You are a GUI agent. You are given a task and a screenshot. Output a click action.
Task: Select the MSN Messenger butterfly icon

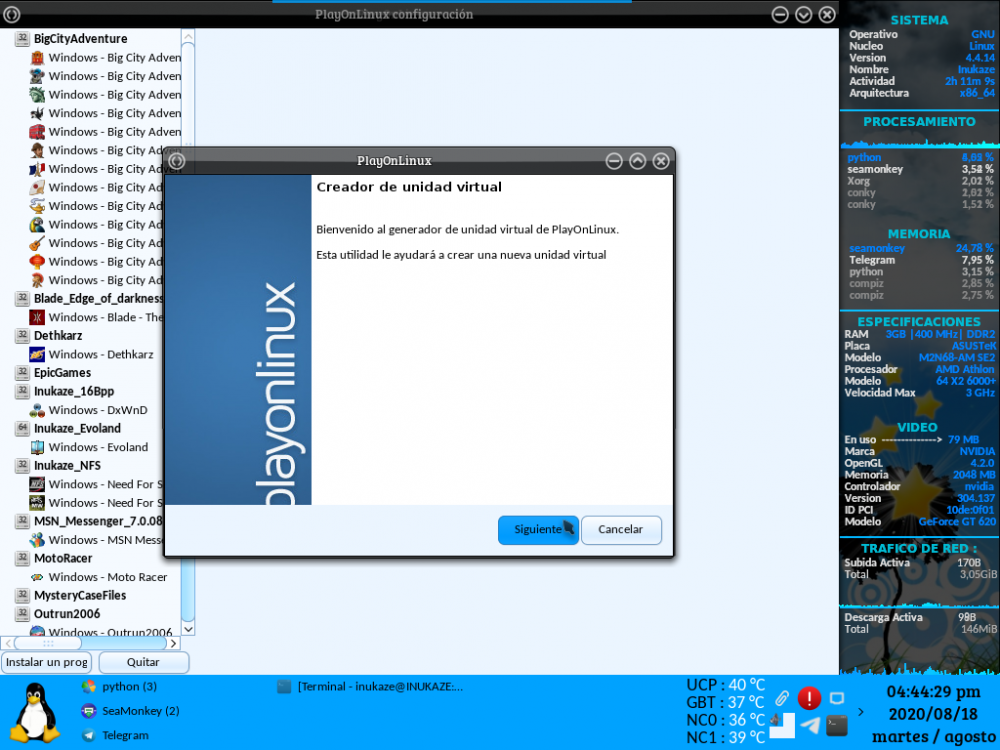37,540
